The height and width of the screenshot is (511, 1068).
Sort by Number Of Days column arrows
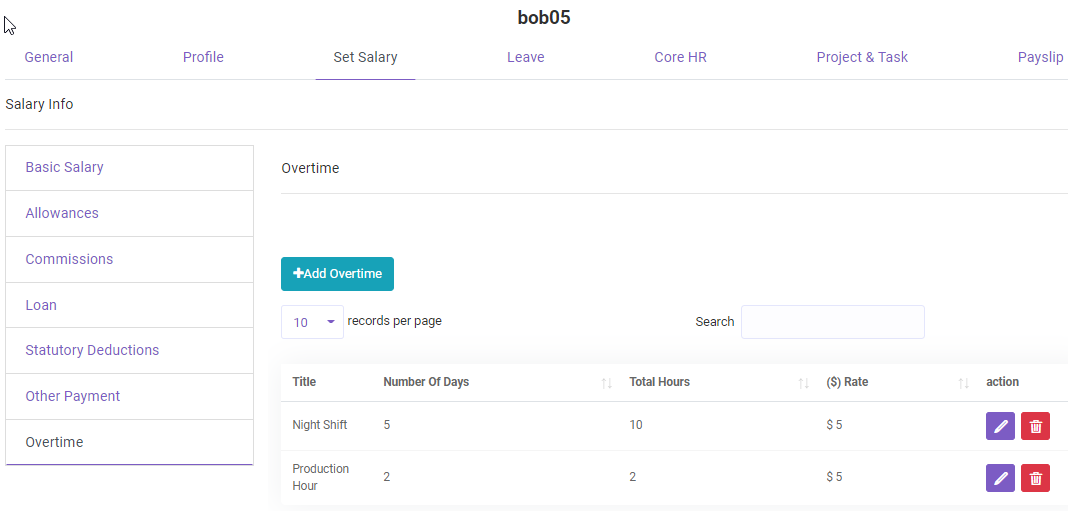click(x=606, y=383)
